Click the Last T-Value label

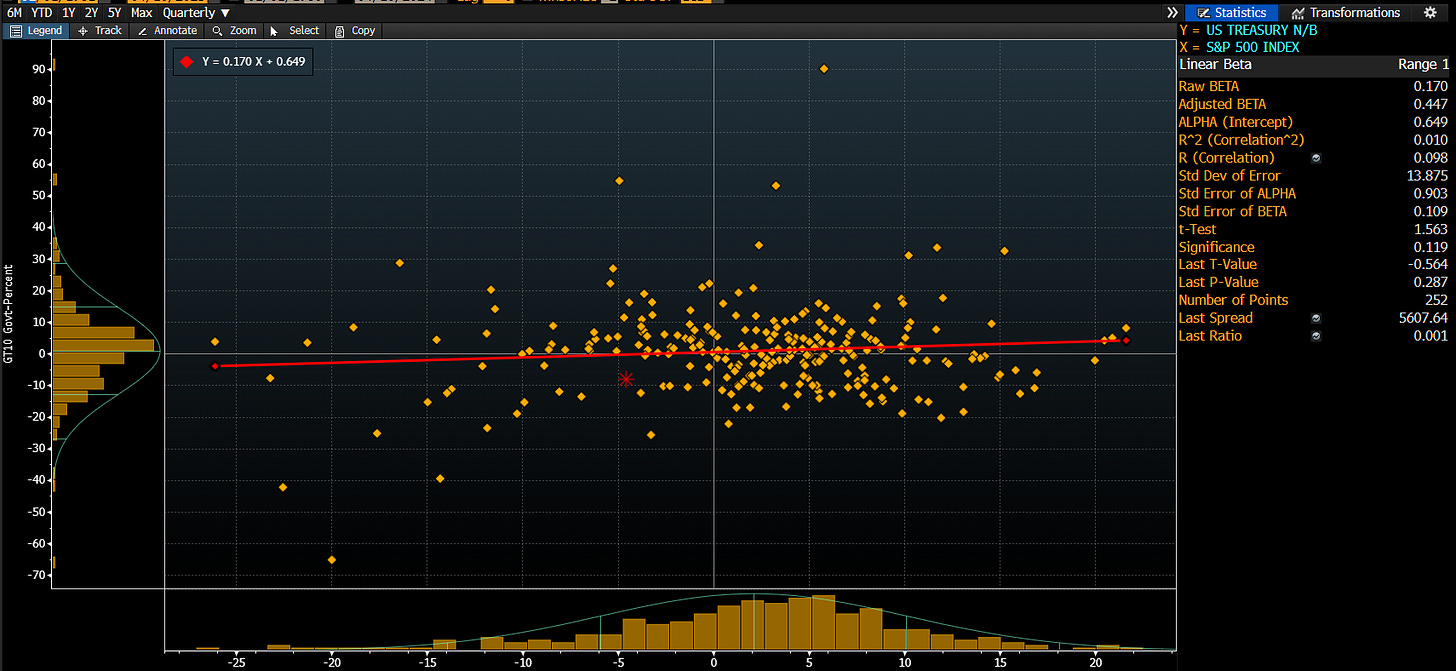tap(1218, 265)
